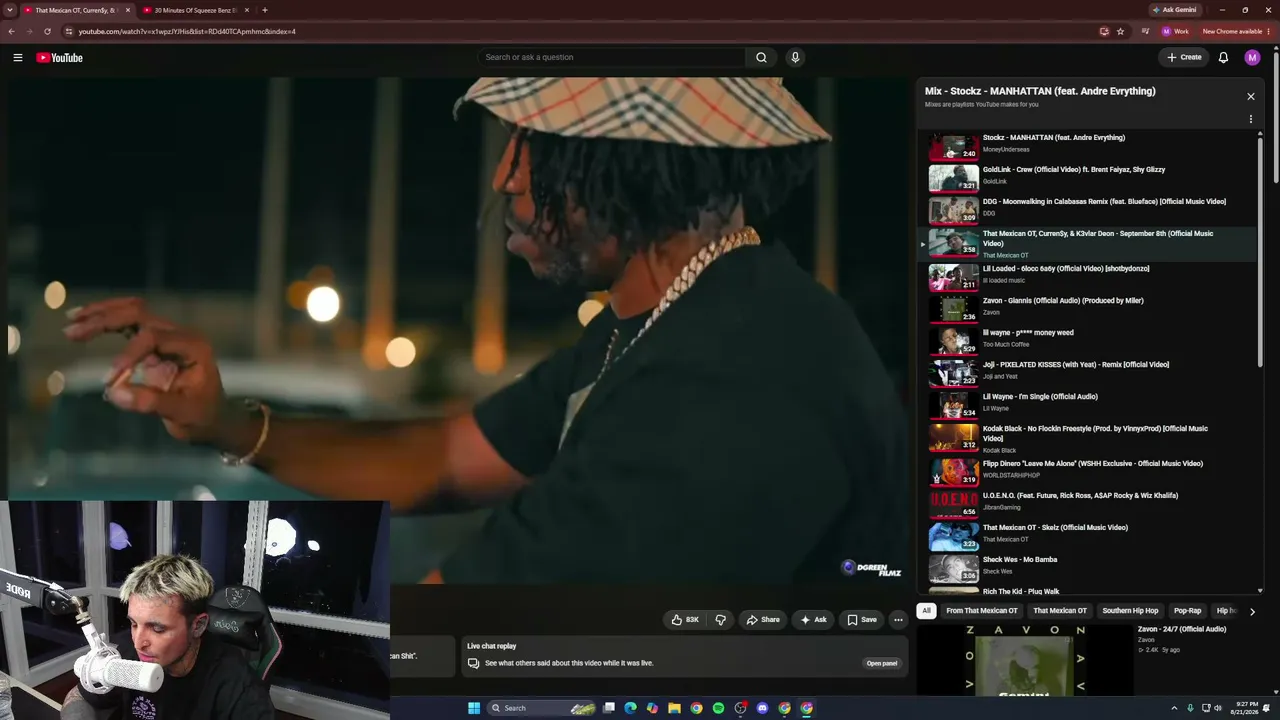The height and width of the screenshot is (720, 1280).
Task: Open more actions menu under the video
Action: pyautogui.click(x=898, y=620)
